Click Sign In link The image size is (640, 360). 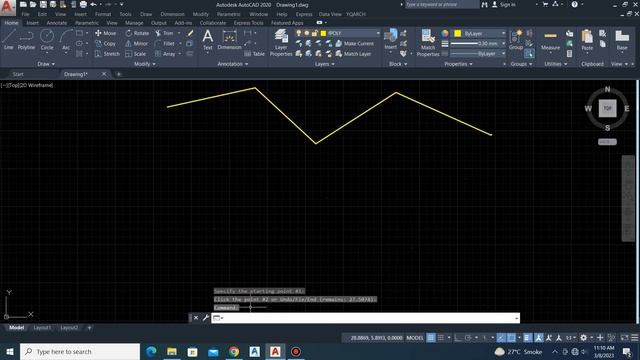(504, 4)
